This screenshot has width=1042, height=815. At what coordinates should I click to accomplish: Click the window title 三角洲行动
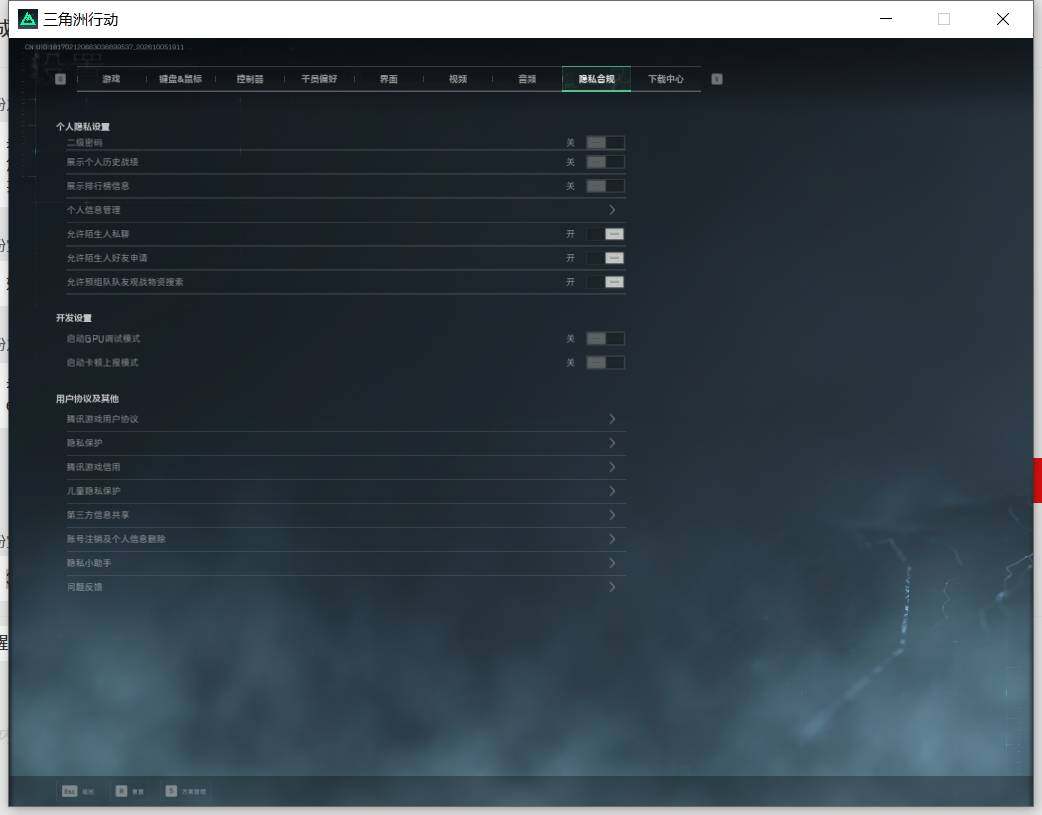81,20
